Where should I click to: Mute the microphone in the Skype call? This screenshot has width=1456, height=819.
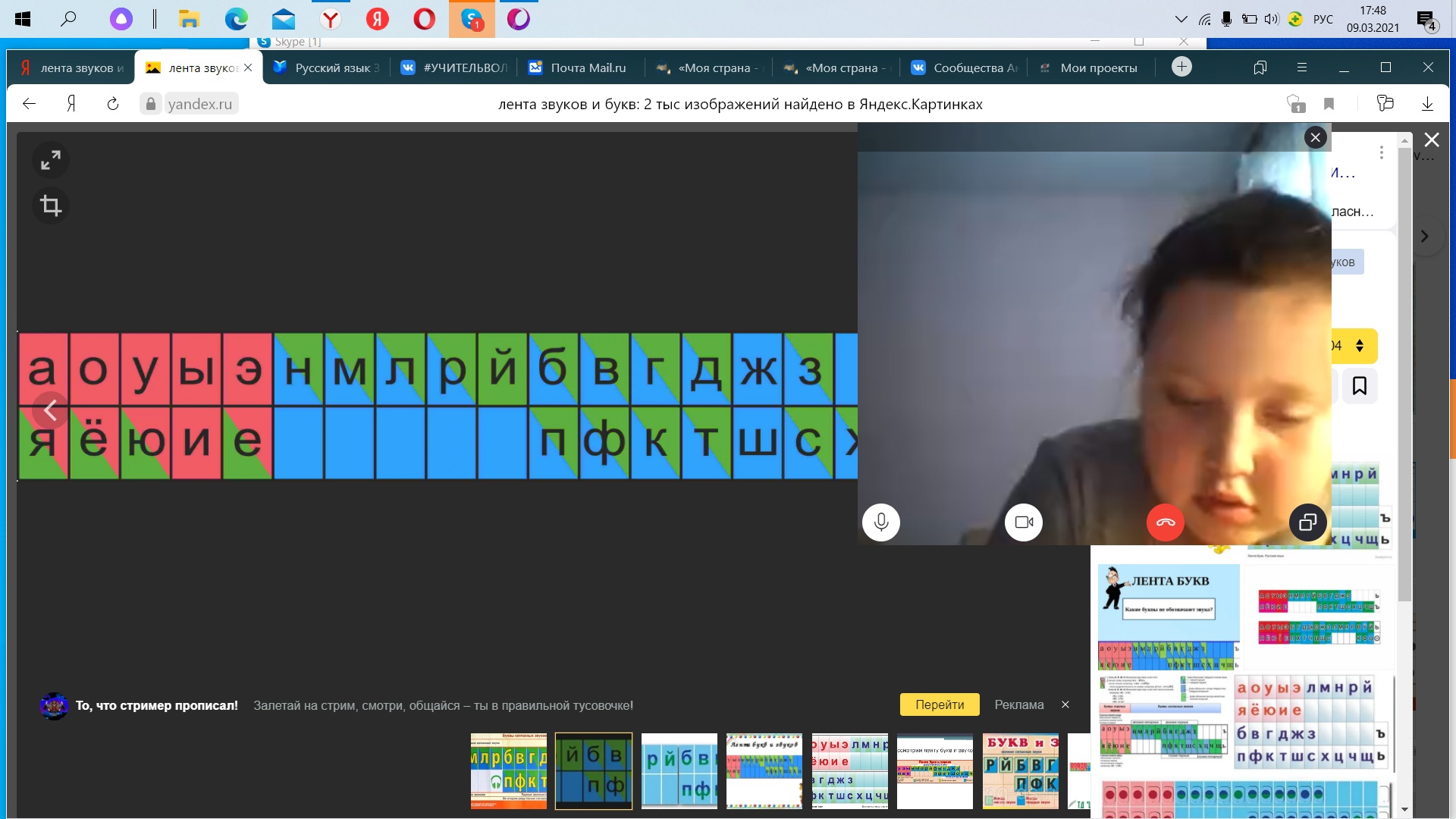tap(880, 522)
